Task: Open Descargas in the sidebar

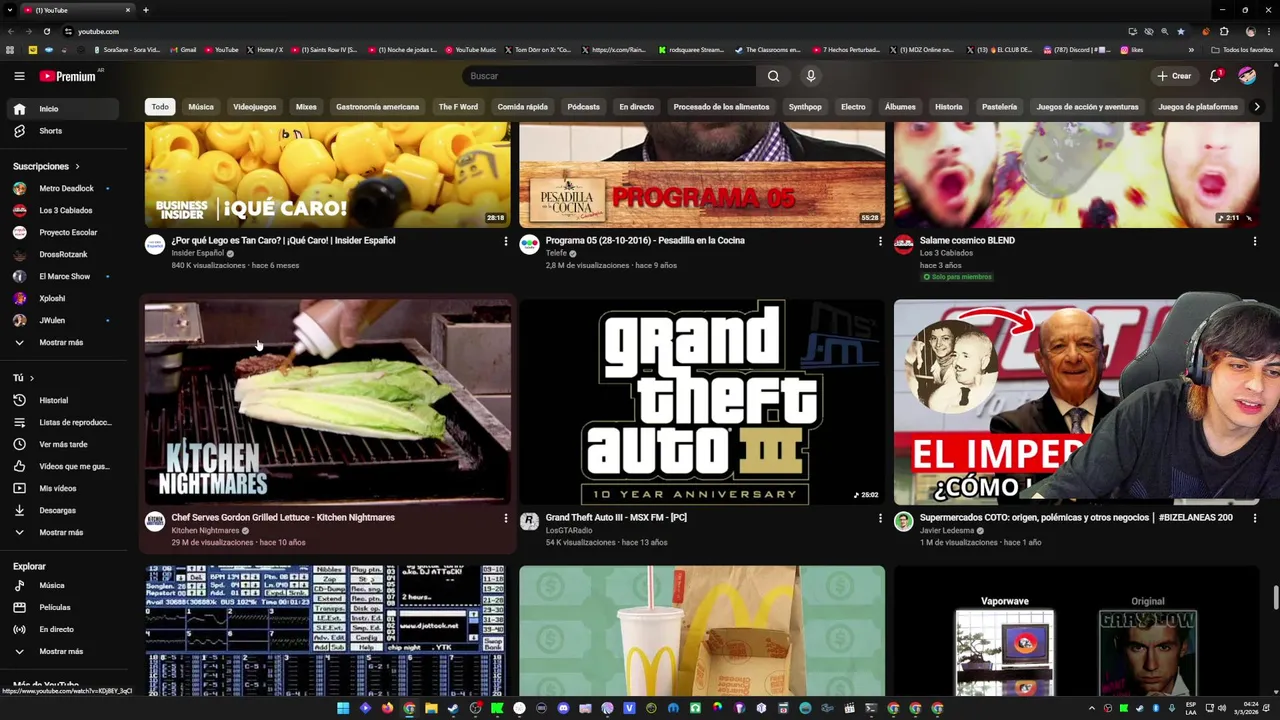Action: point(65,510)
